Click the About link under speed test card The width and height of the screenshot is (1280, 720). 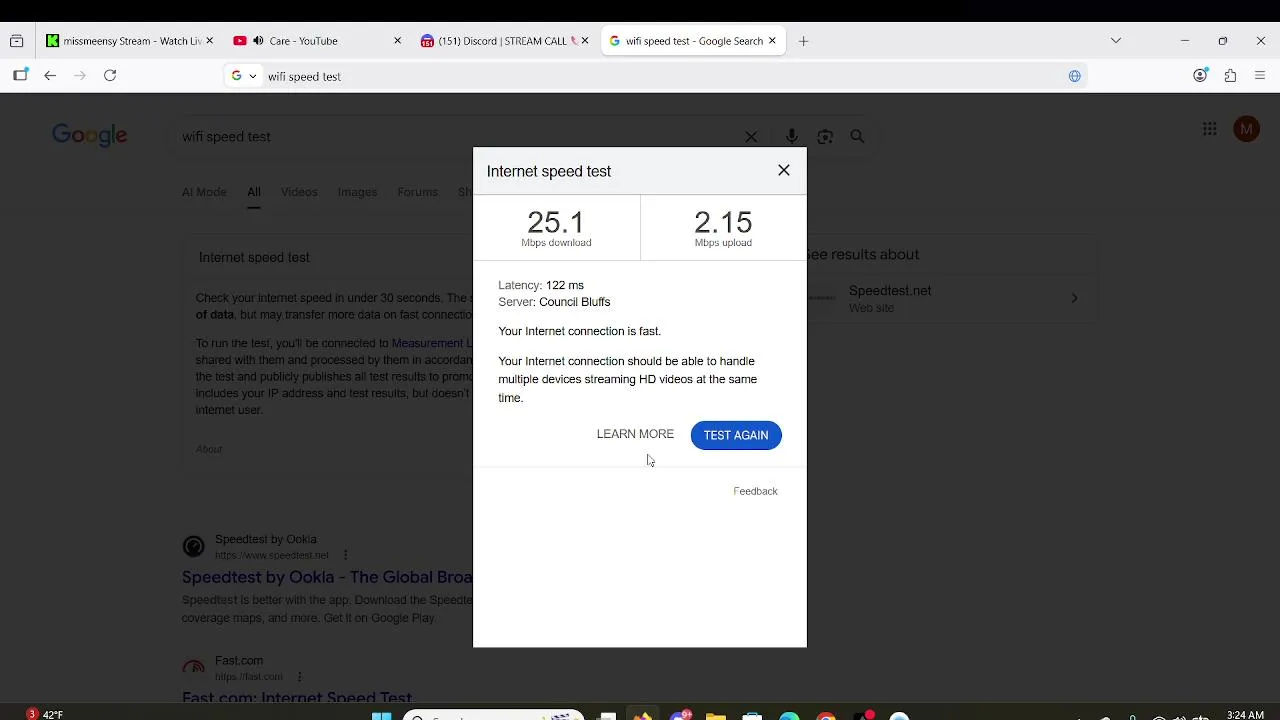pyautogui.click(x=209, y=449)
